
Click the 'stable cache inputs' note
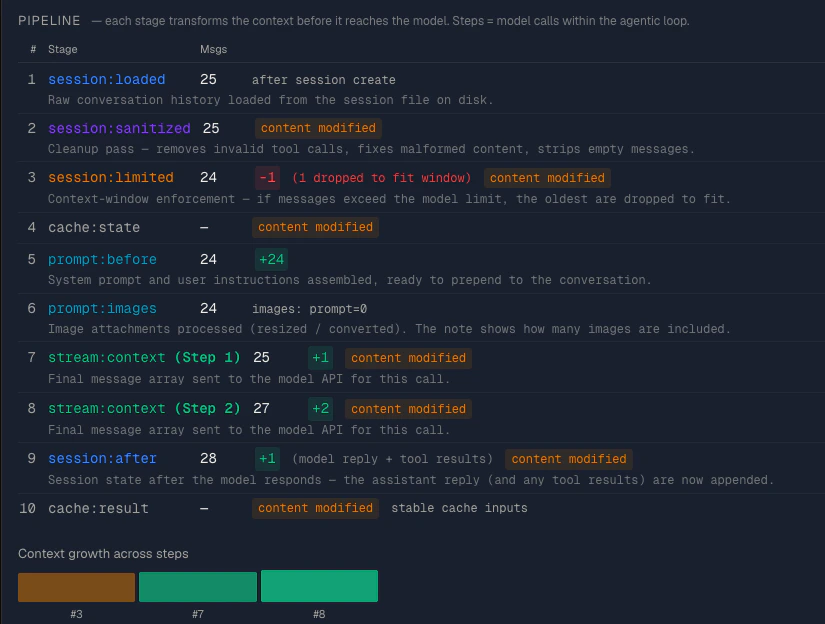[459, 508]
